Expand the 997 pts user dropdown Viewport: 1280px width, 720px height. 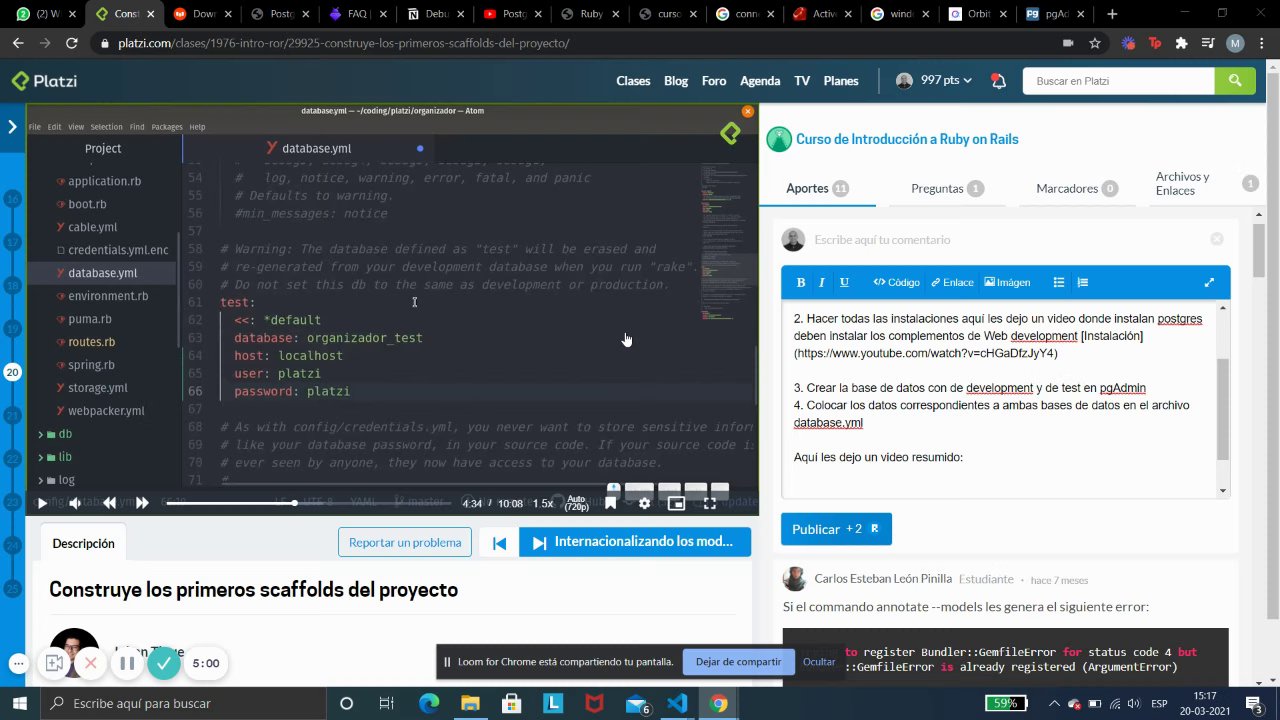point(934,81)
